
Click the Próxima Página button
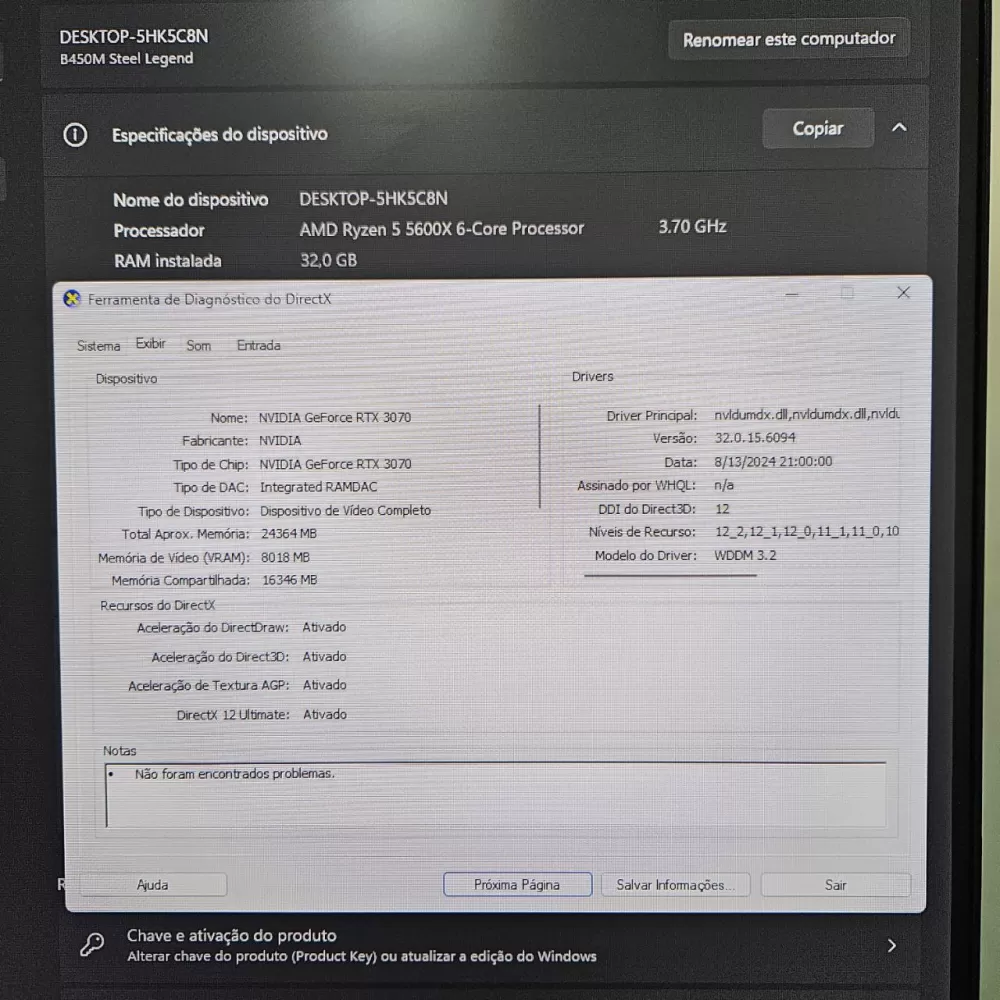[517, 885]
